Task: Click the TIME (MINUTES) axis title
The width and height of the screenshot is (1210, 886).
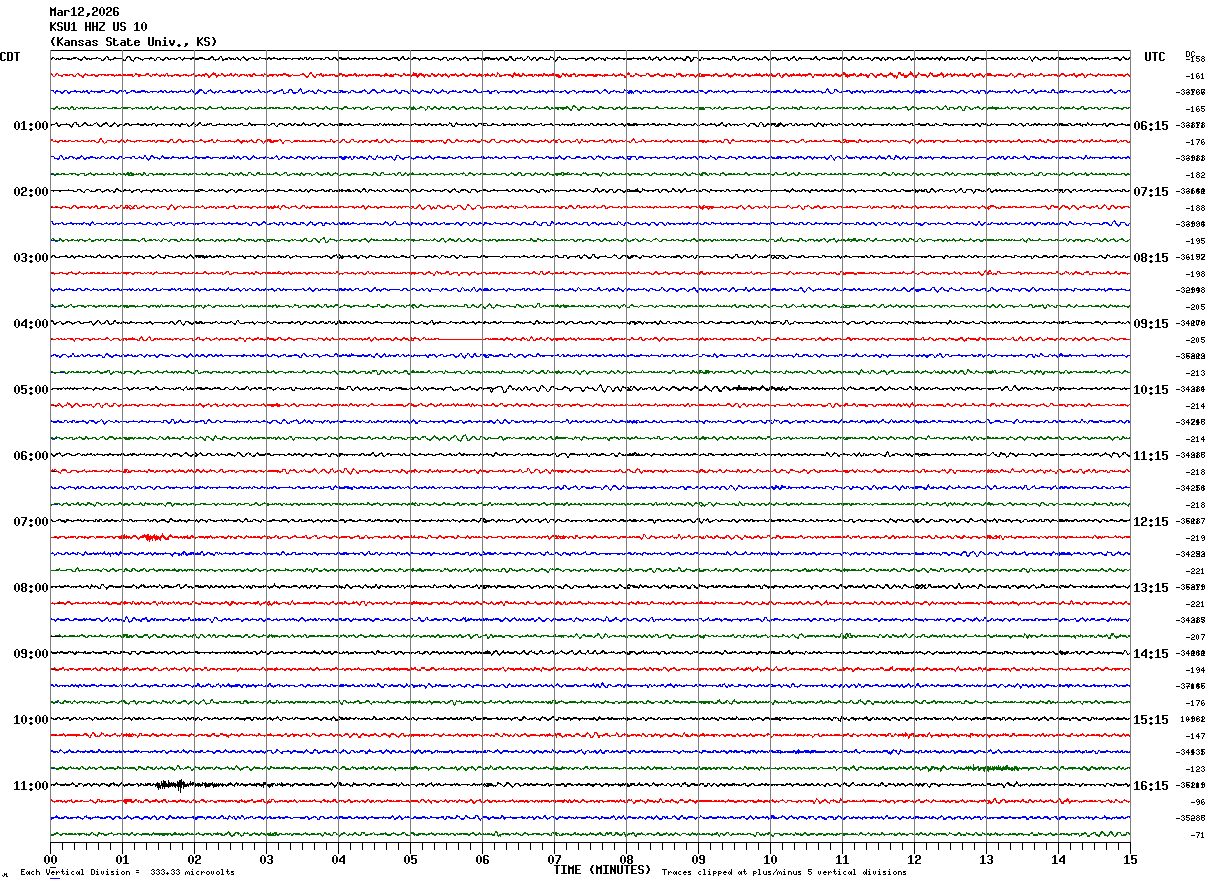Action: (x=602, y=870)
